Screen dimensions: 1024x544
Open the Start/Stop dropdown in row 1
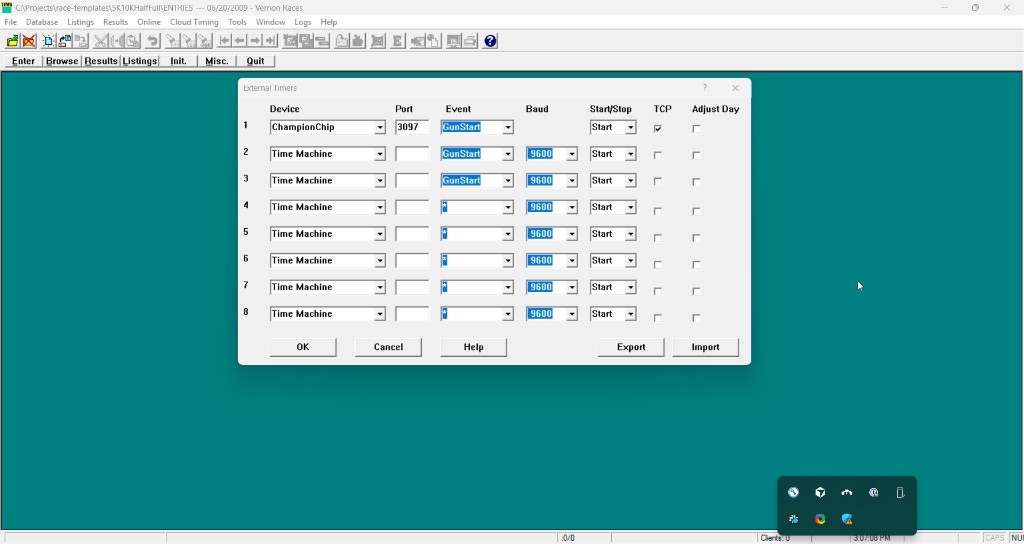630,127
